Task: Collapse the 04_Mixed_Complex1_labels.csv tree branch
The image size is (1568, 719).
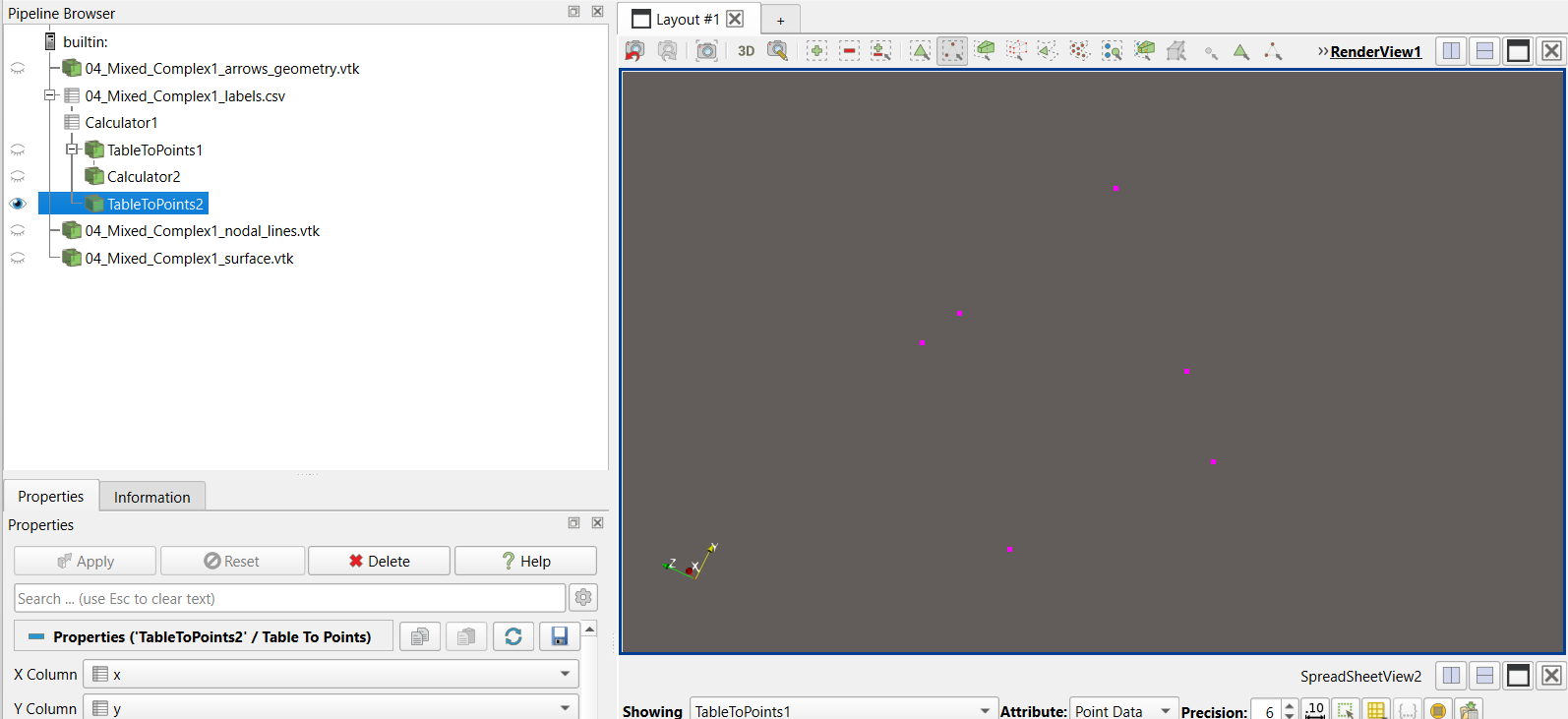Action: point(49,95)
